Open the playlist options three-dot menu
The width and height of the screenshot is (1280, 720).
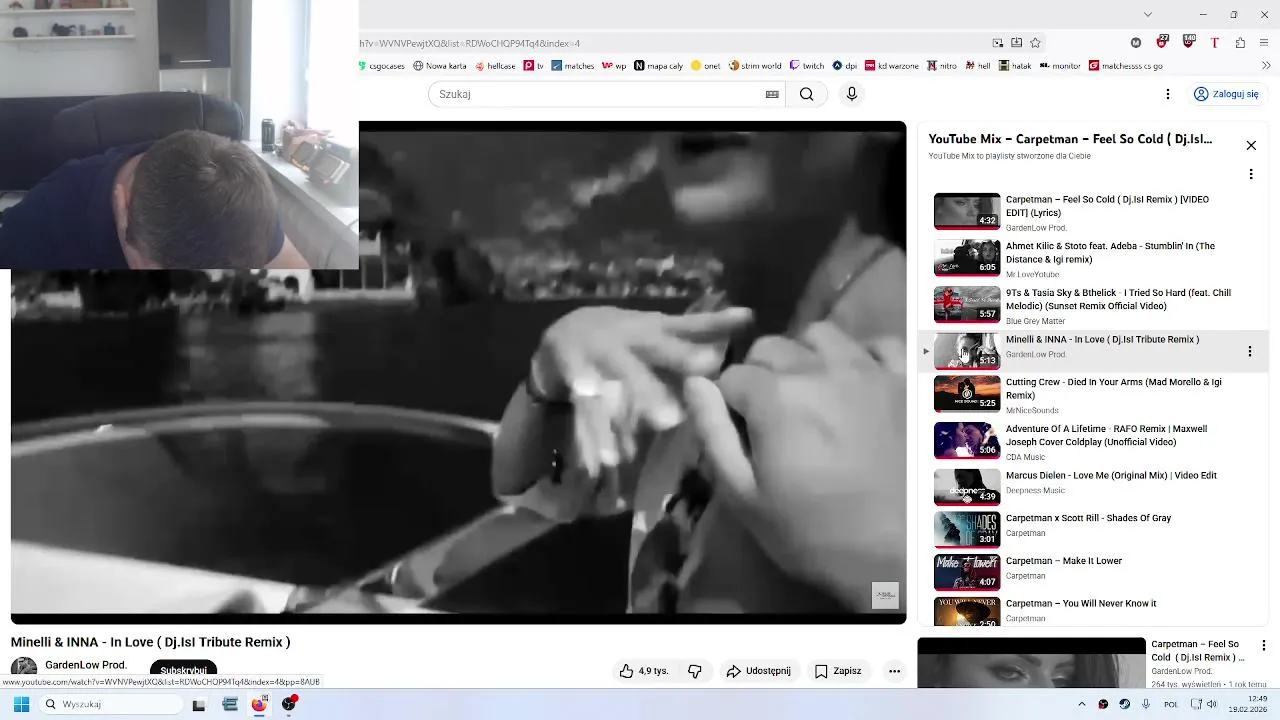tap(1250, 174)
